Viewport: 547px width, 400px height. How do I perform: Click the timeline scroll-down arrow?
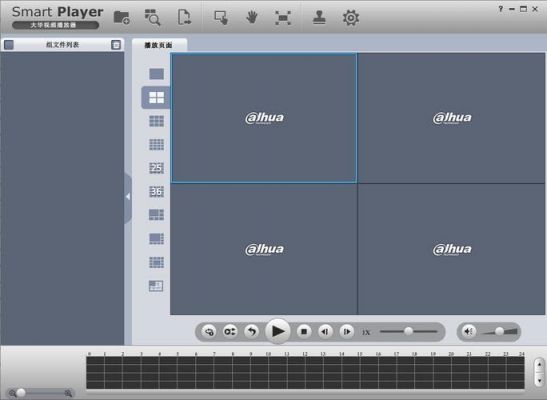click(539, 380)
